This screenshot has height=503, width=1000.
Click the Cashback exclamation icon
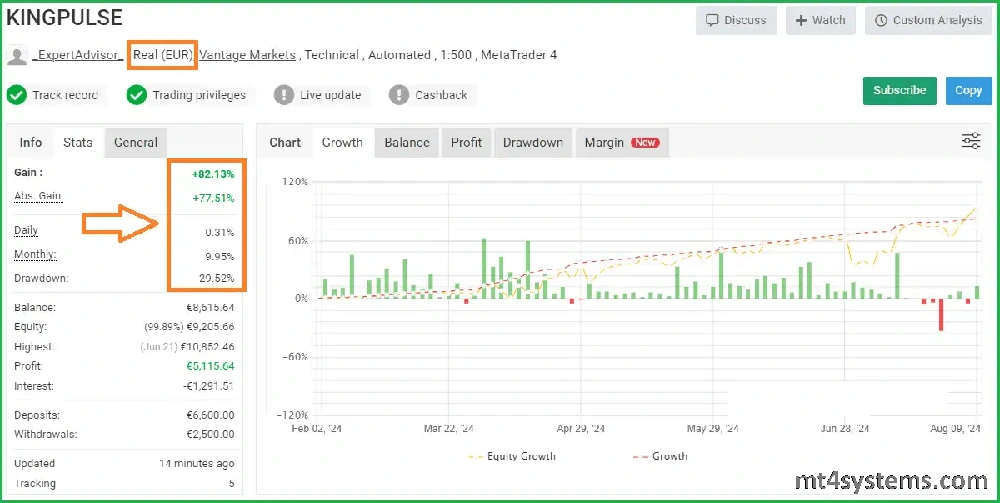[399, 95]
